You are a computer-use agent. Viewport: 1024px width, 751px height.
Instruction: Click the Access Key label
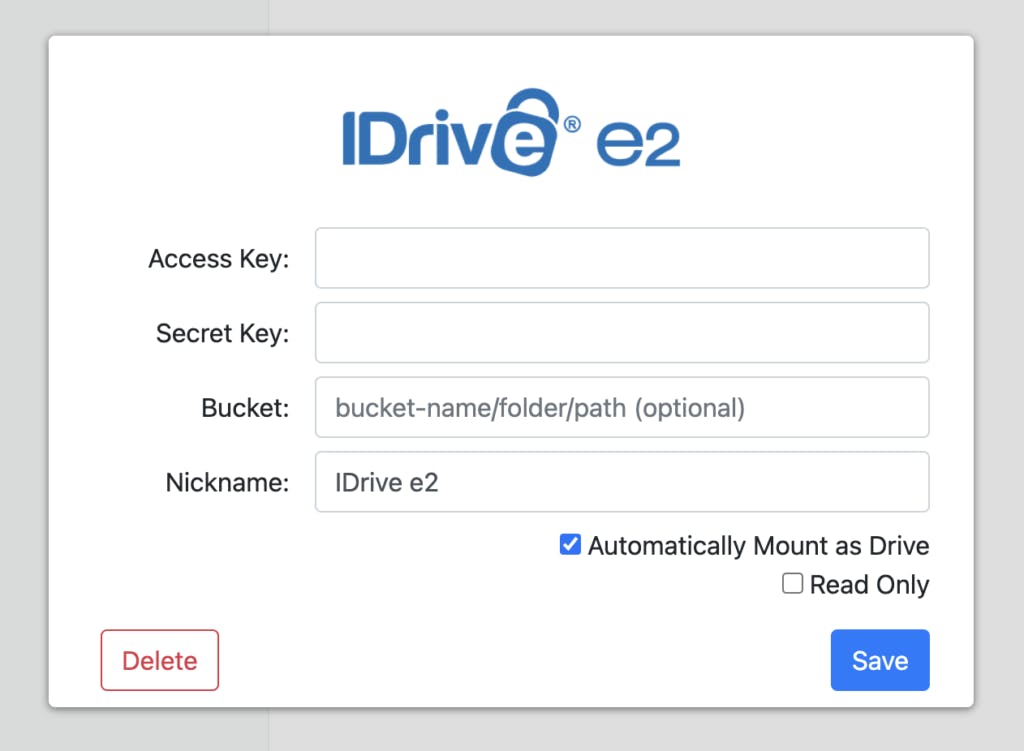click(219, 259)
